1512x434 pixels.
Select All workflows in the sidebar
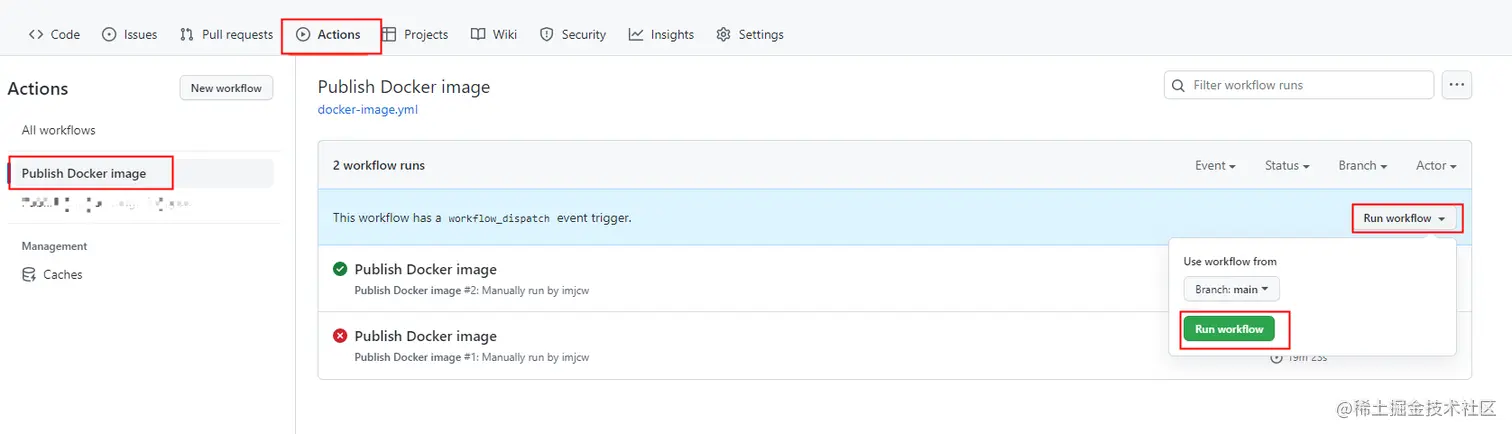point(59,131)
